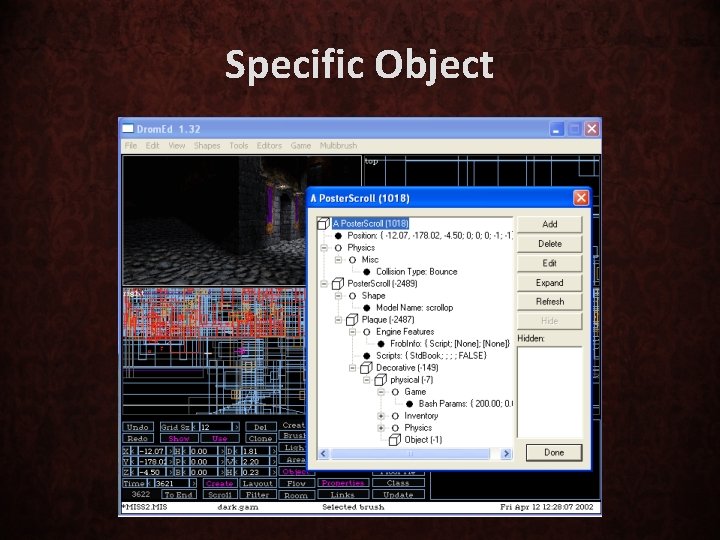The width and height of the screenshot is (720, 540).
Task: Click Done to close properties dialog
Action: [554, 452]
